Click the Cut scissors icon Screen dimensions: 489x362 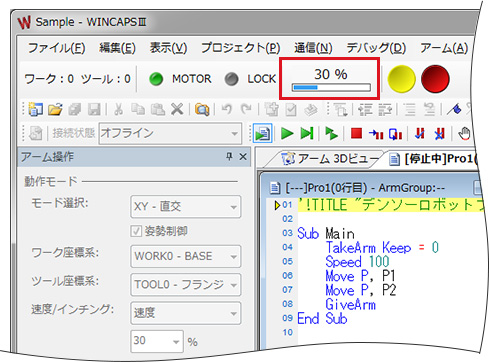[x=118, y=109]
